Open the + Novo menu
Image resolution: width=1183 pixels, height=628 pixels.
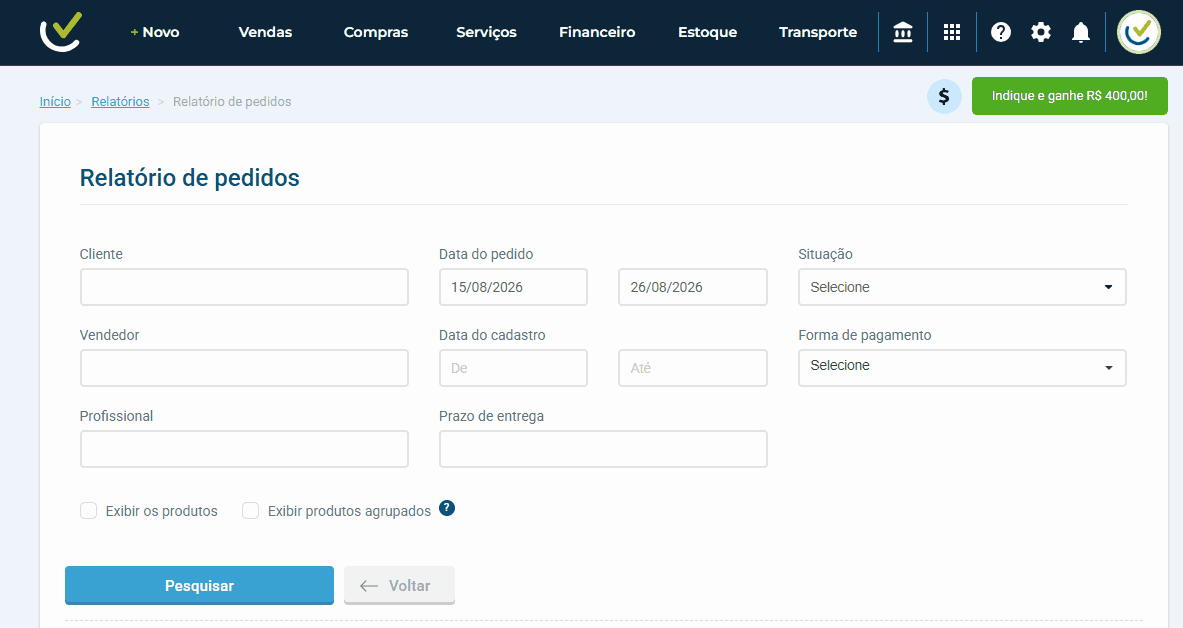(155, 32)
